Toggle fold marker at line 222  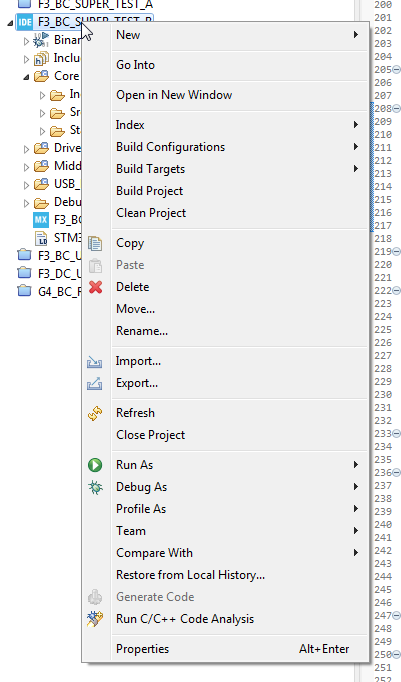coord(396,291)
